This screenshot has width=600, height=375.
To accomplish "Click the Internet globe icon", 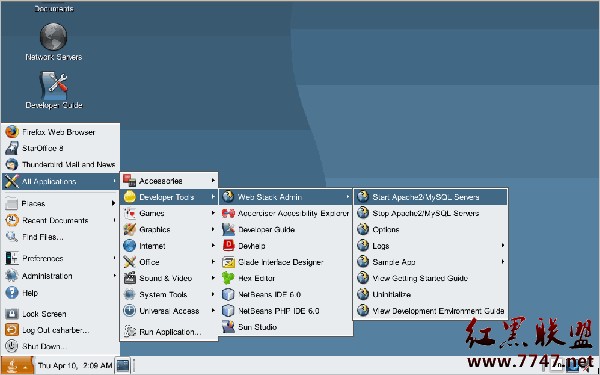I will tap(130, 246).
